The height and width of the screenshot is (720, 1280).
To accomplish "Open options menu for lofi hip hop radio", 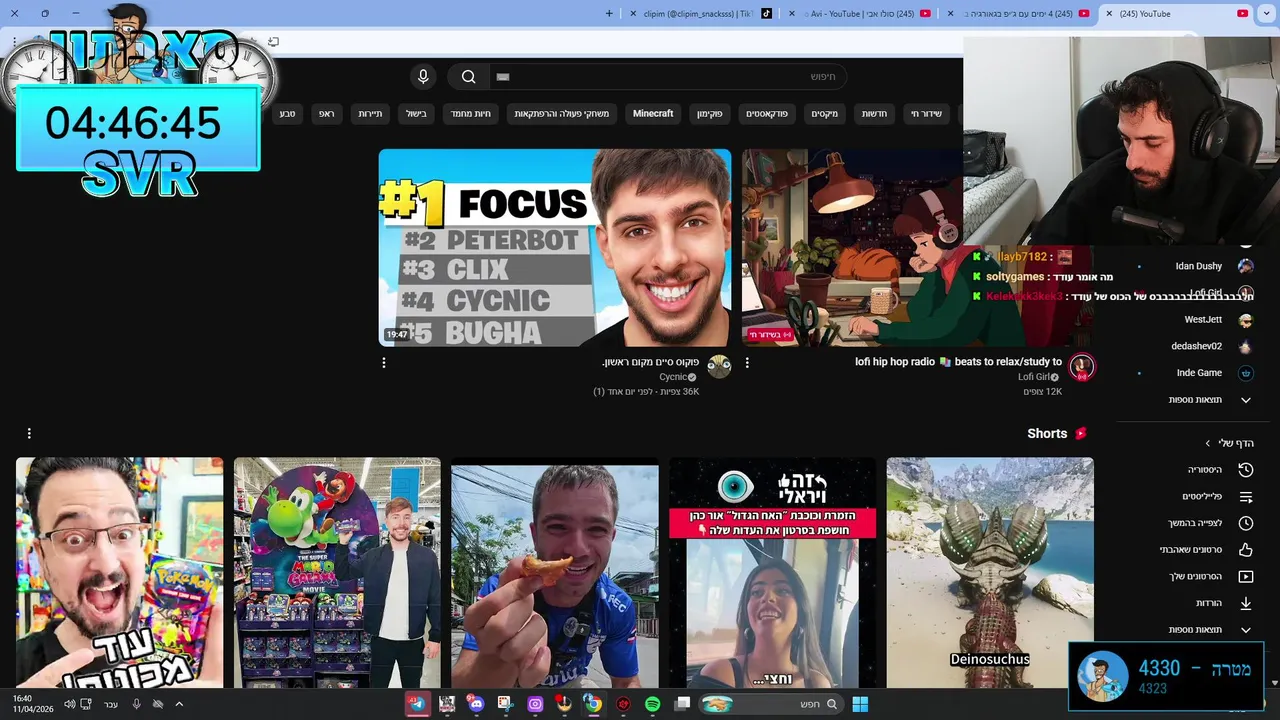I will pyautogui.click(x=747, y=363).
